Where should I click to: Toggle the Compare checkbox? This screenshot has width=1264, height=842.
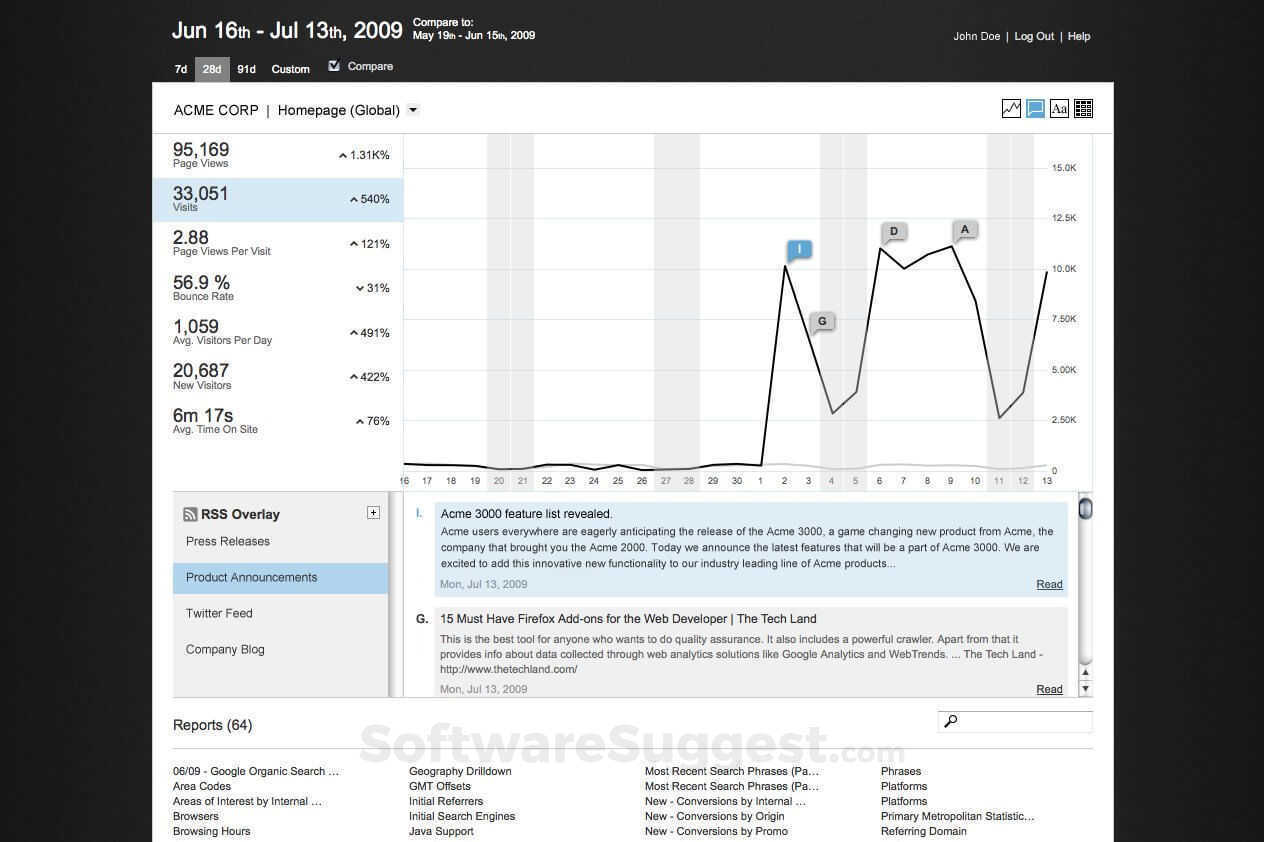coord(334,66)
